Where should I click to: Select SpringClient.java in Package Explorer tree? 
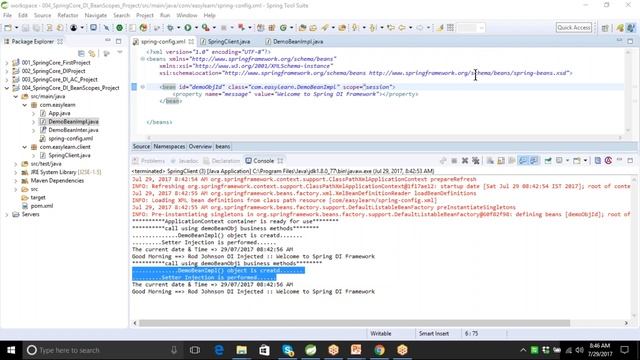69,155
